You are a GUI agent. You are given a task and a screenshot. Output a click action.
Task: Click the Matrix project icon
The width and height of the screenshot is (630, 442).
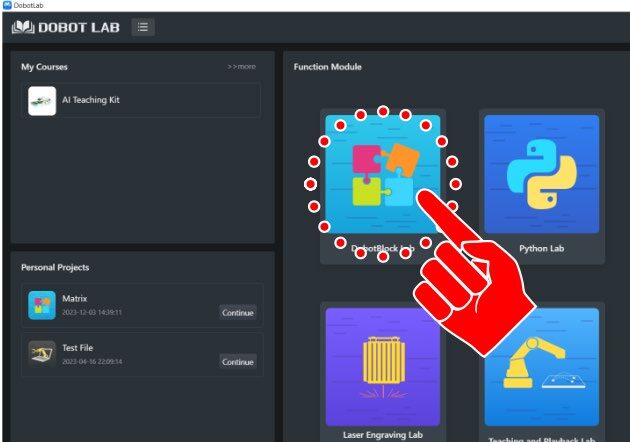(x=42, y=305)
